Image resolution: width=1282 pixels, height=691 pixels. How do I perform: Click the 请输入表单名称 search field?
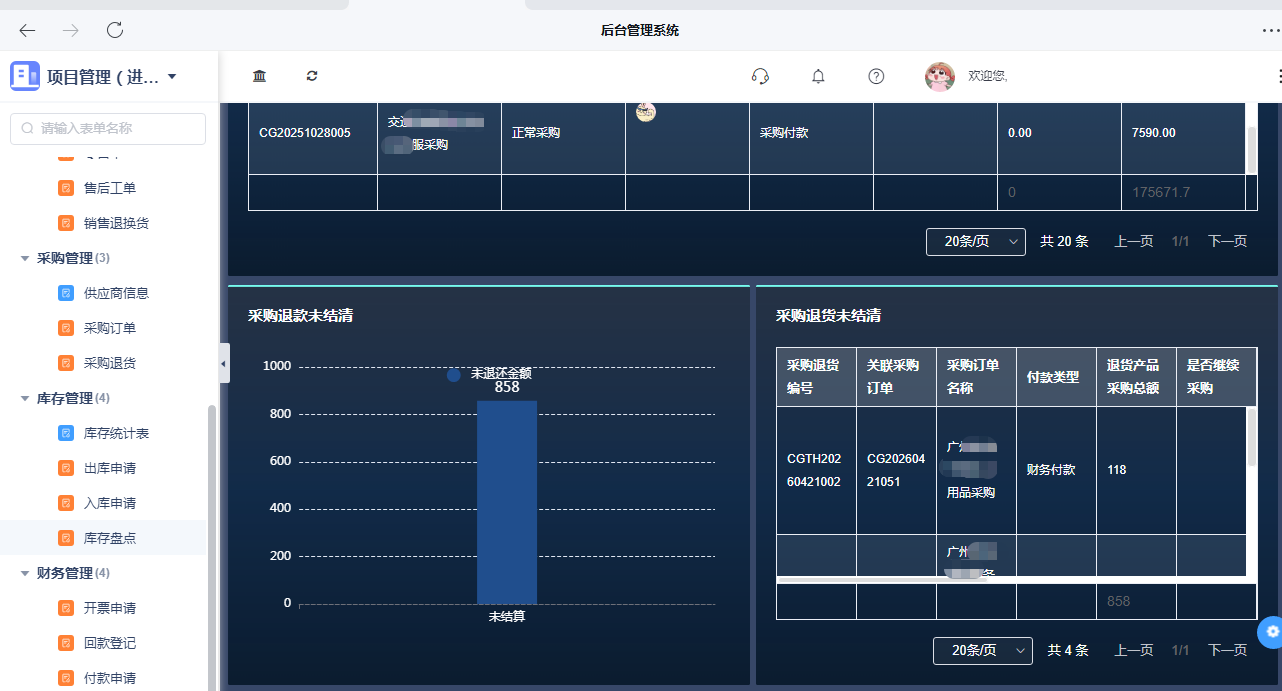(110, 128)
